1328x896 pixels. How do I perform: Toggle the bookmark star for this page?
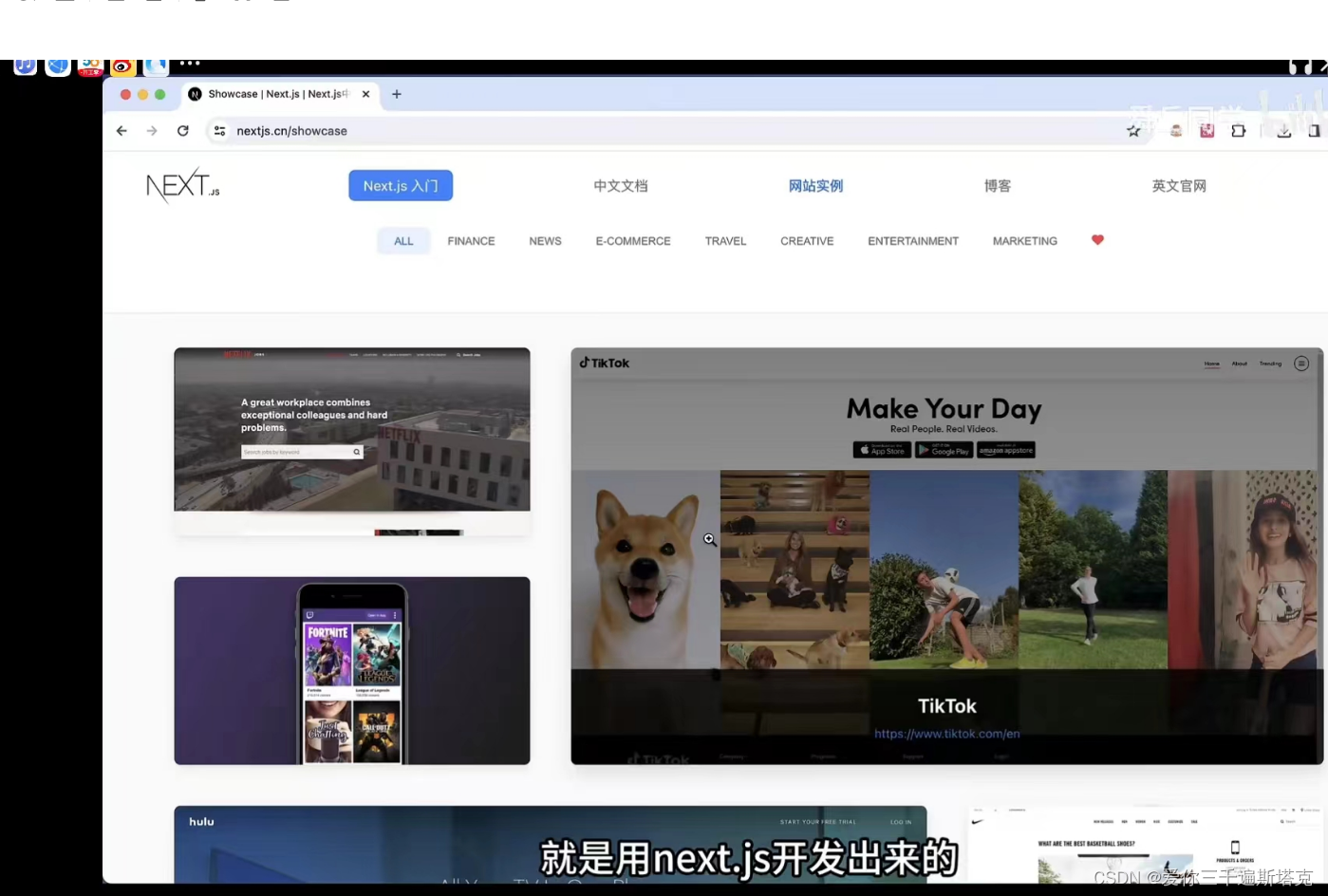click(1133, 131)
